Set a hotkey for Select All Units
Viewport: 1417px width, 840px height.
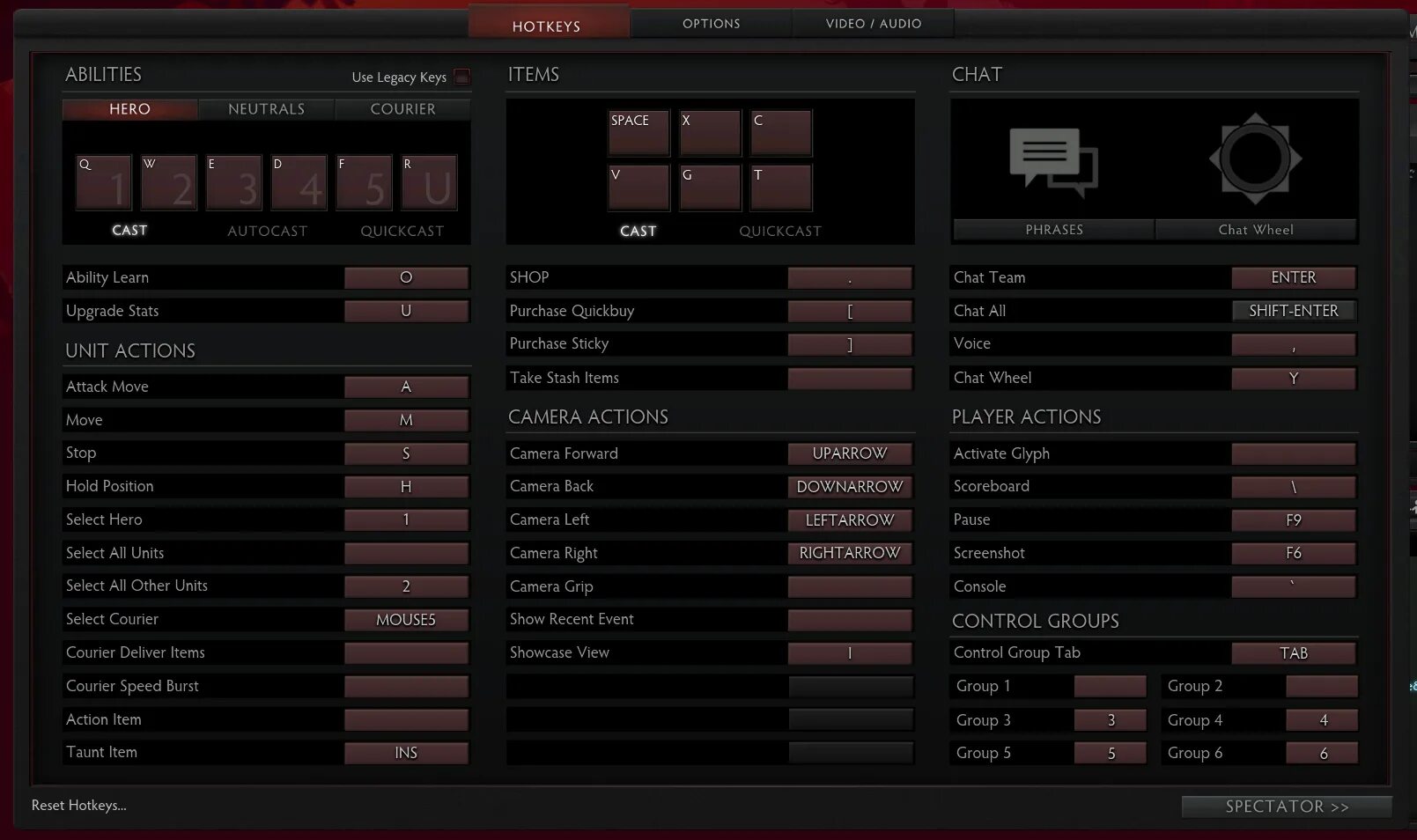pyautogui.click(x=406, y=553)
